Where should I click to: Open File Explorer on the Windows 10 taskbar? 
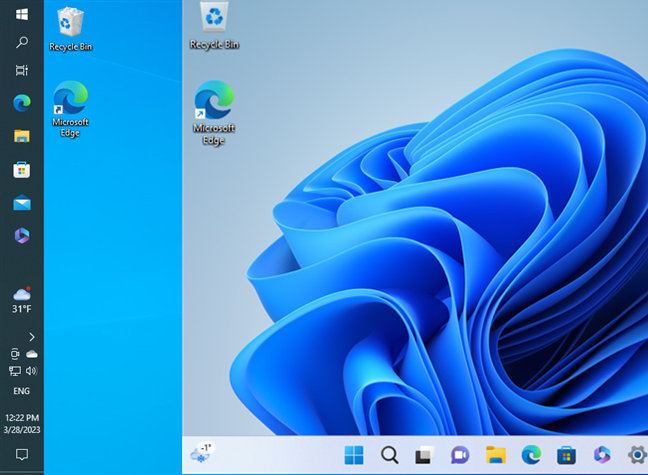click(x=22, y=136)
